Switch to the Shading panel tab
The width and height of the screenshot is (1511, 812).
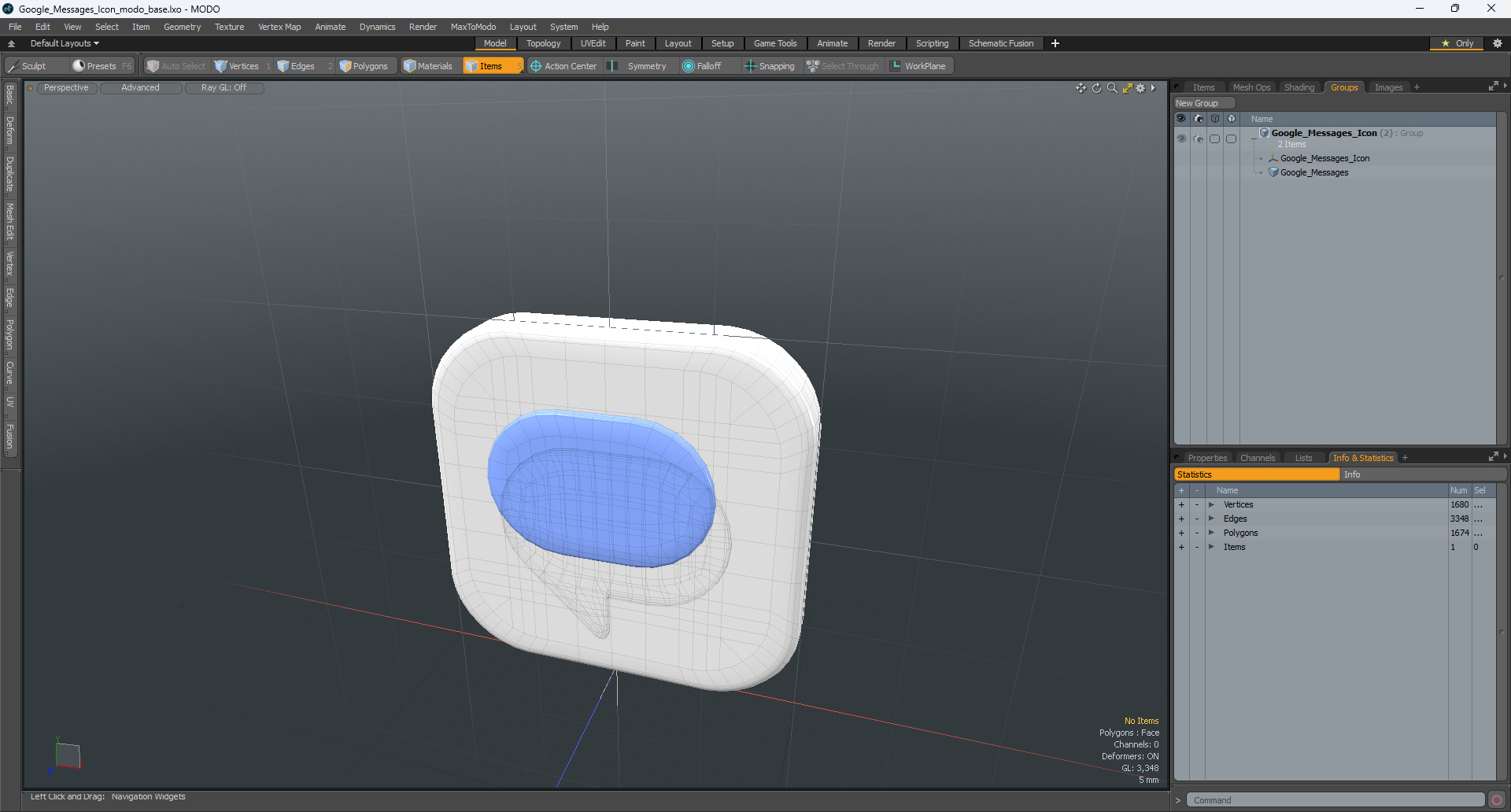click(x=1299, y=87)
